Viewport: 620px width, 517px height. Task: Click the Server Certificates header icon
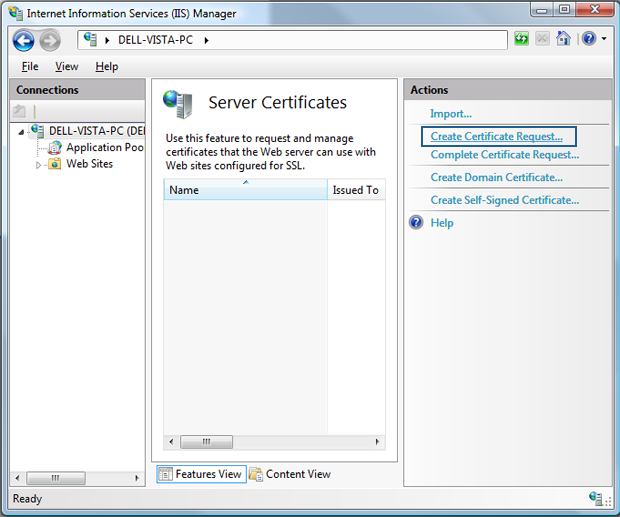(179, 104)
